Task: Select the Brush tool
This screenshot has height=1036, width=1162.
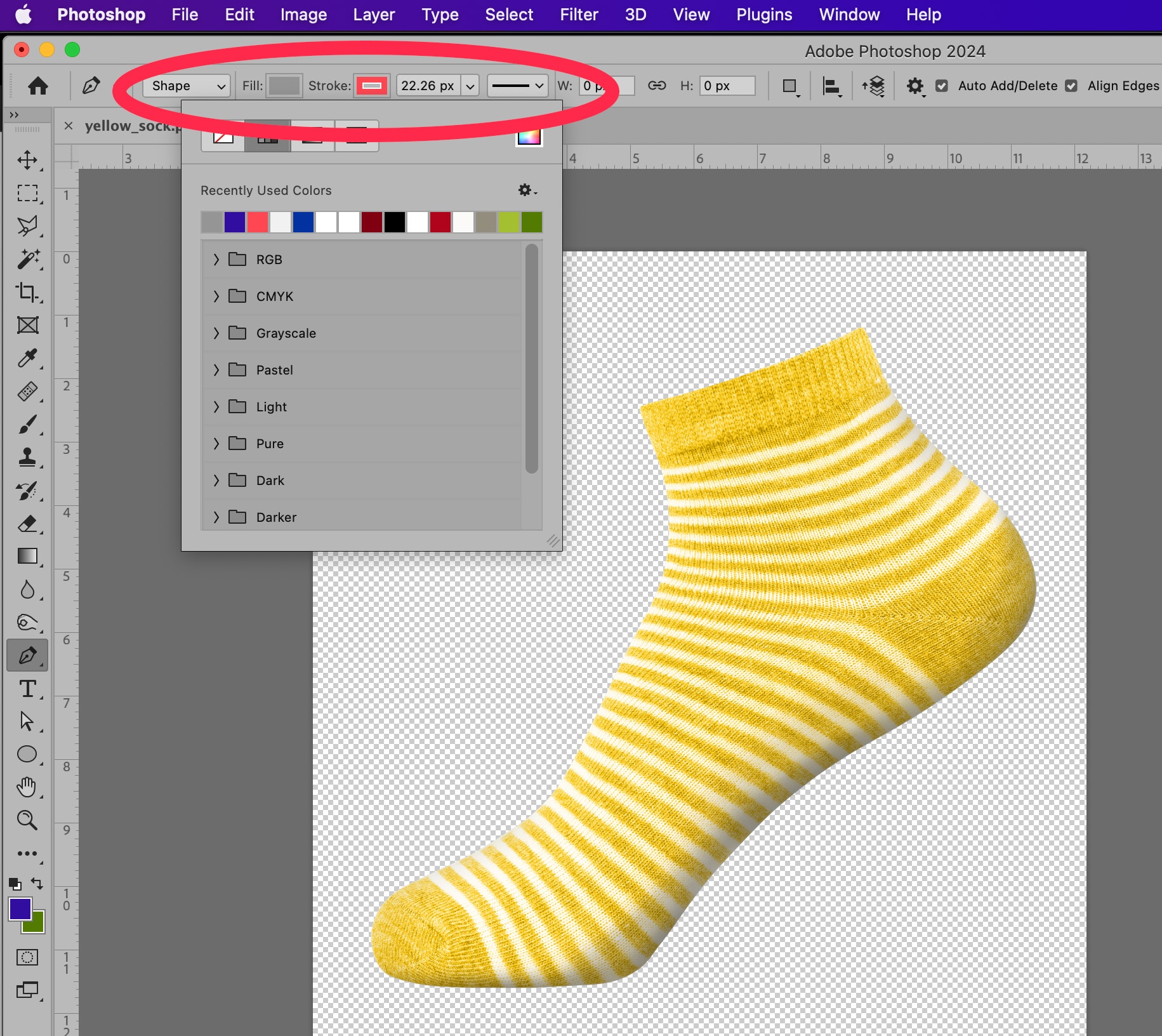Action: (27, 424)
